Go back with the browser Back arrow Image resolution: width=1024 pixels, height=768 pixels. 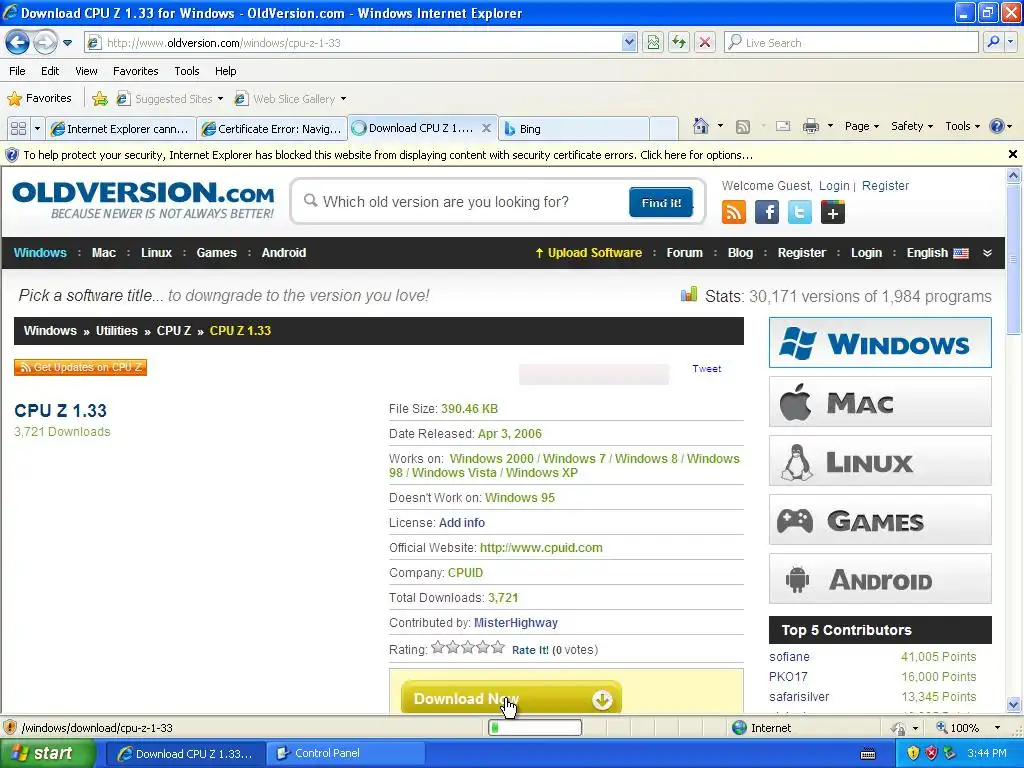point(17,42)
